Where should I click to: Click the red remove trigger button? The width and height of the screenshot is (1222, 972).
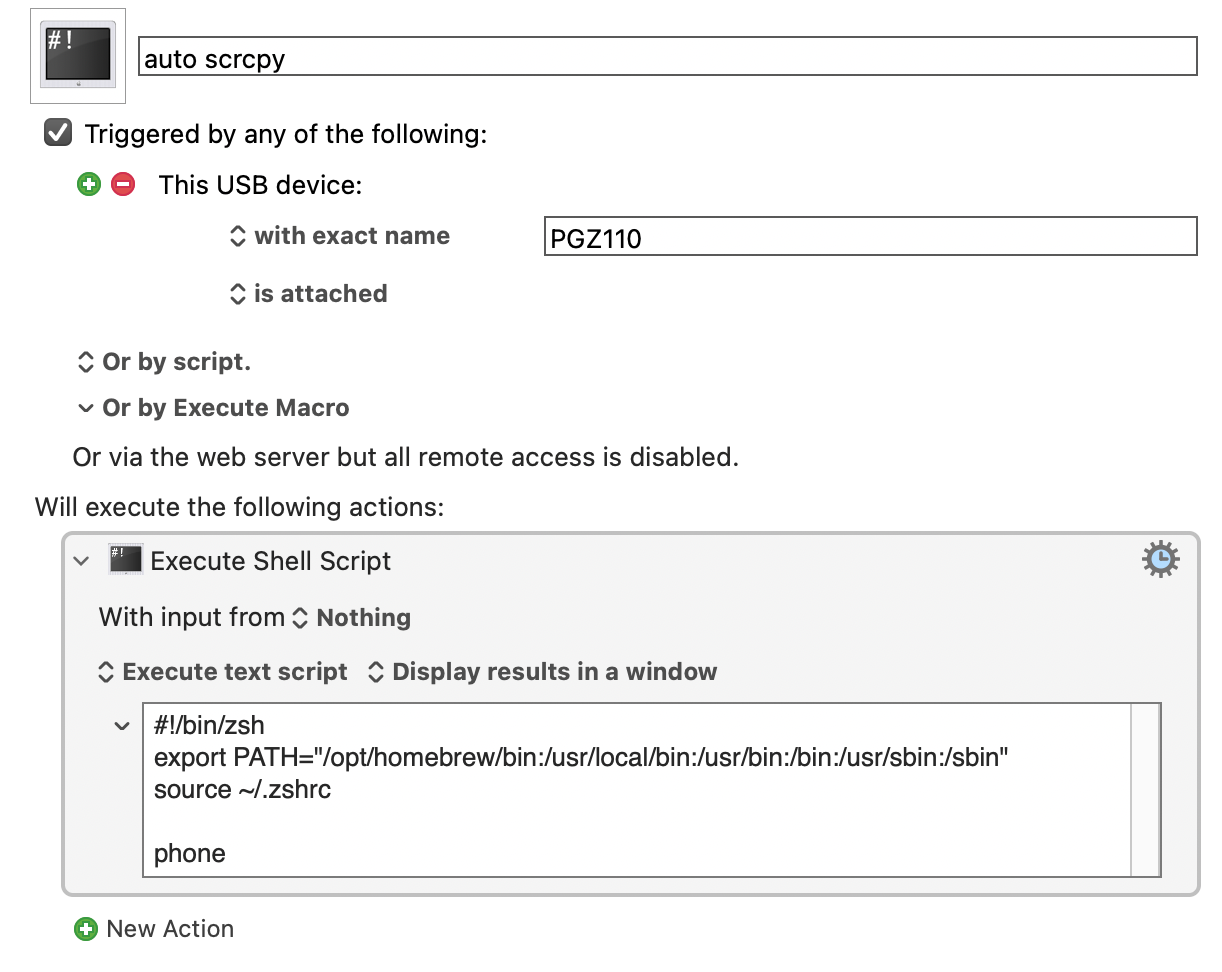coord(123,185)
